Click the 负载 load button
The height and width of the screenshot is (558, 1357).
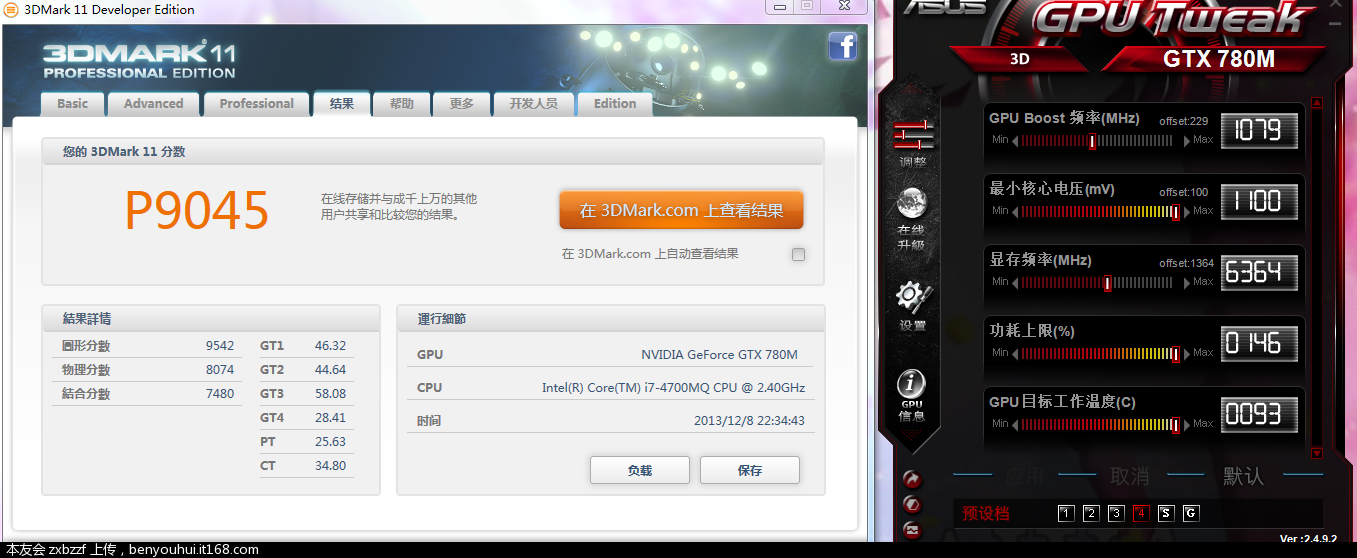[x=640, y=470]
